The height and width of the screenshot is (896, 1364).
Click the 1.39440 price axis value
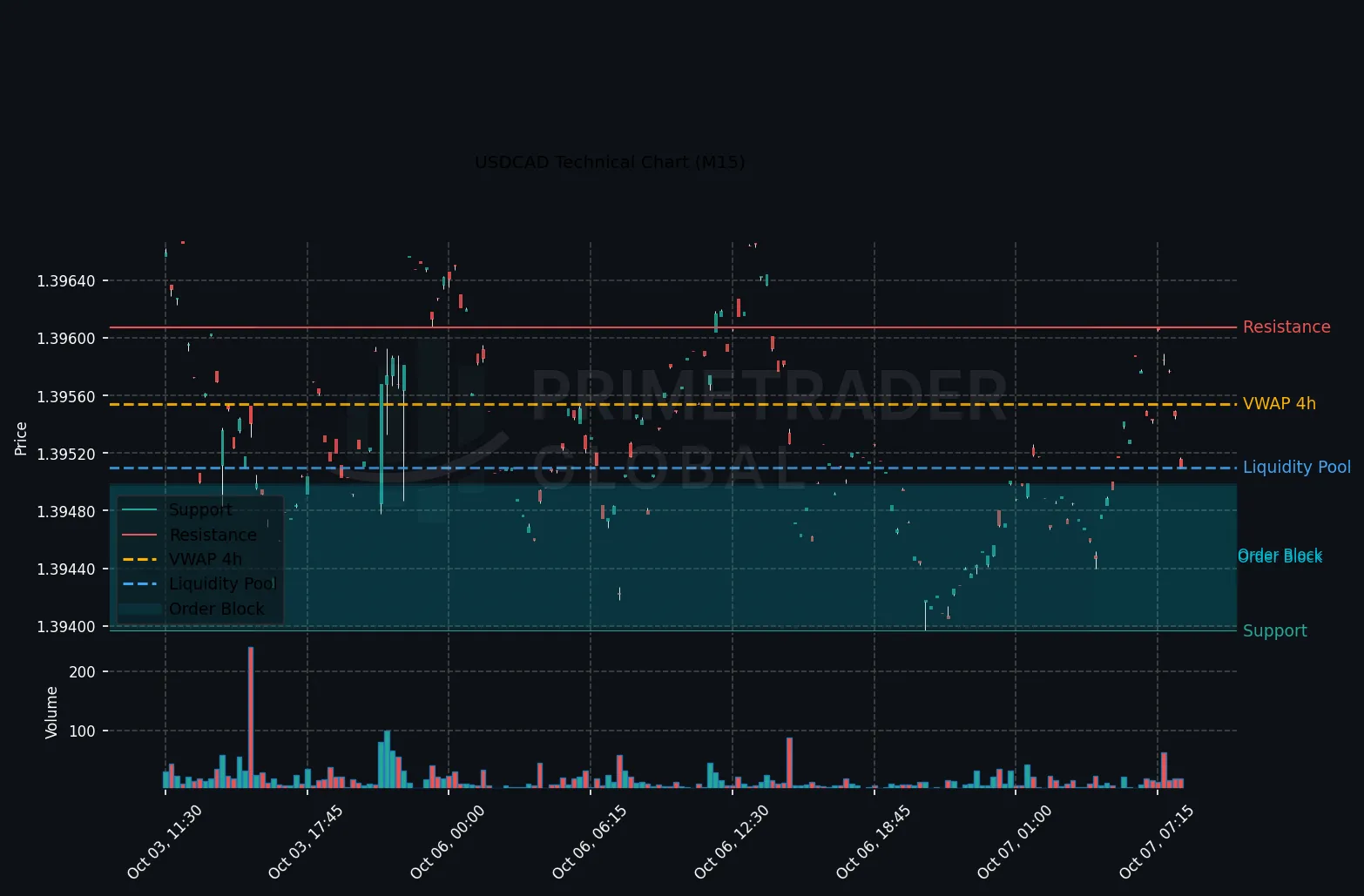pyautogui.click(x=66, y=569)
